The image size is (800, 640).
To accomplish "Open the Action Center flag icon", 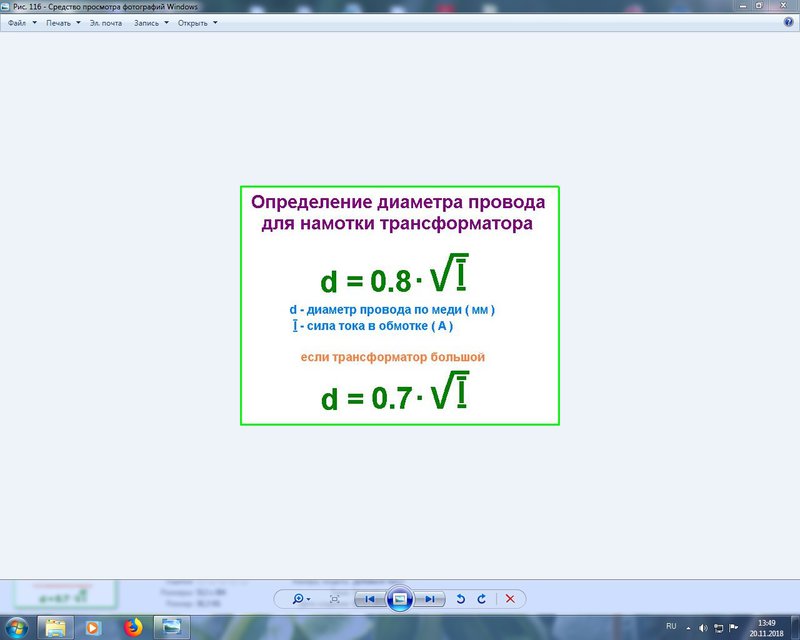I will click(x=734, y=628).
